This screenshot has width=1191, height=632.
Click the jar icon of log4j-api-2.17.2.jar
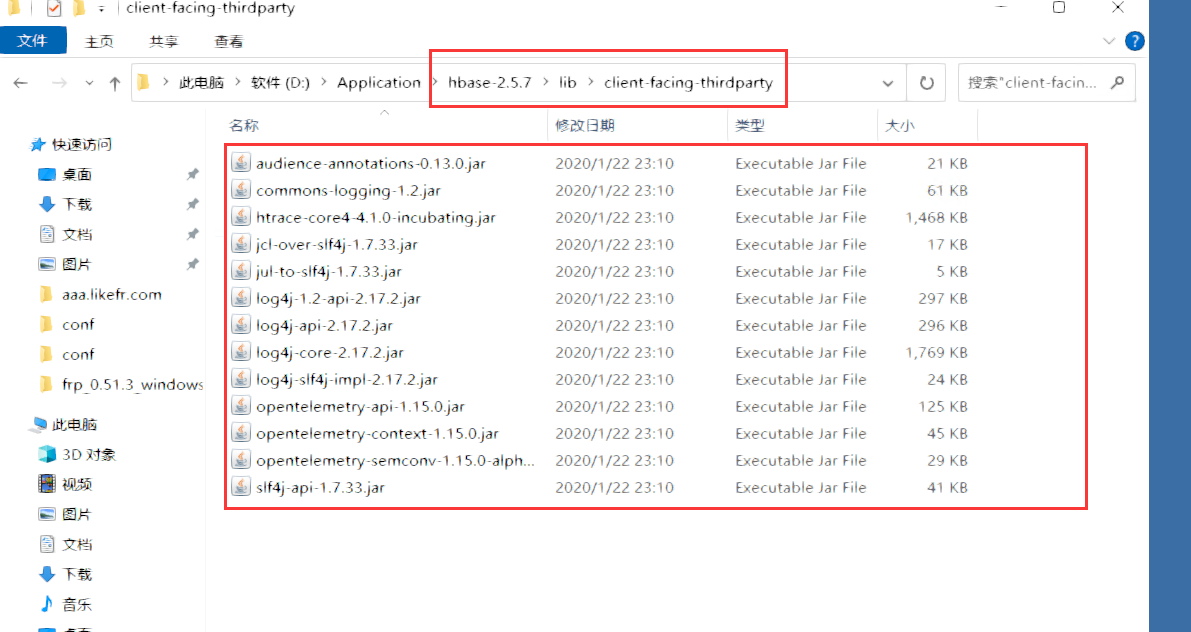pos(241,324)
